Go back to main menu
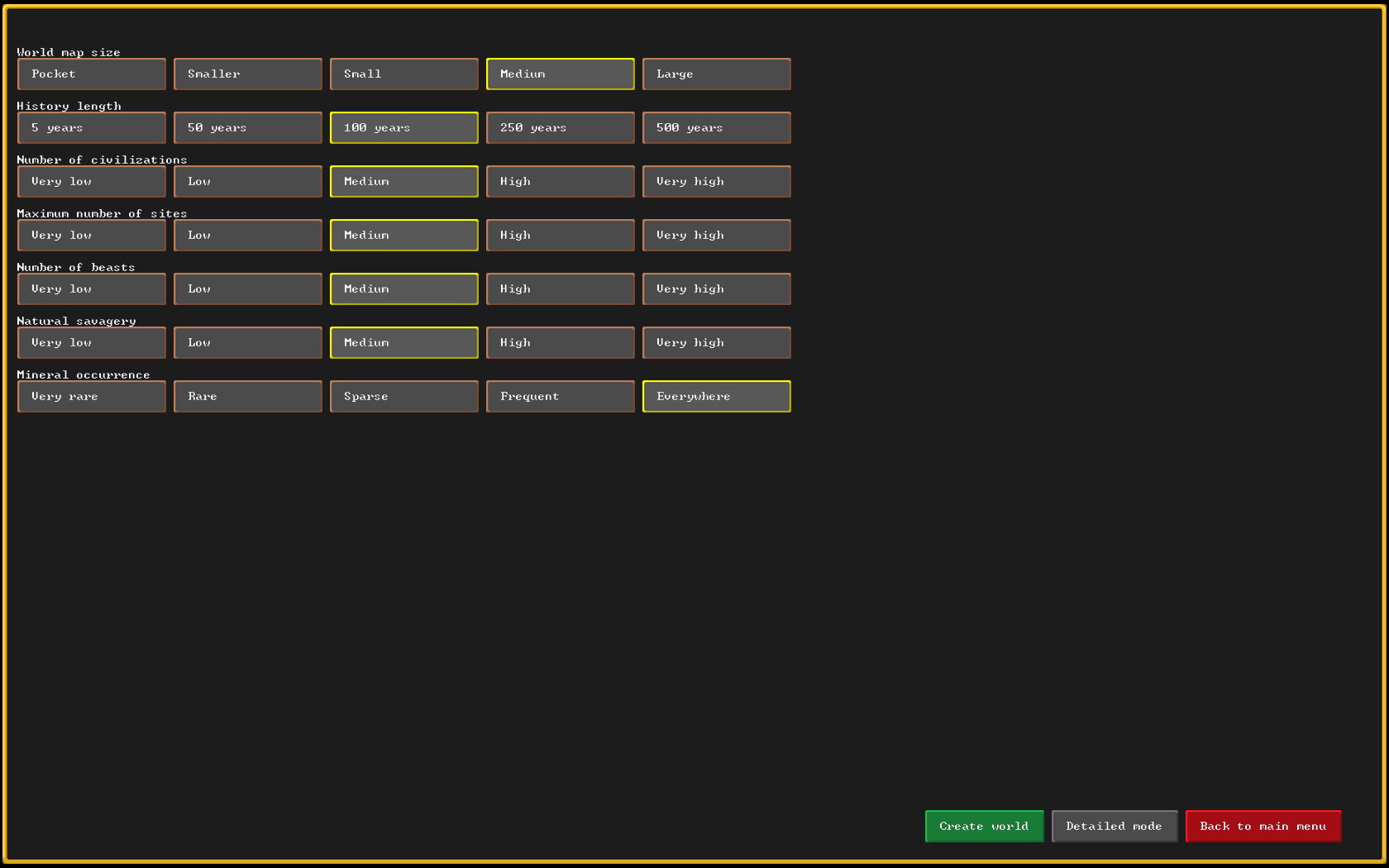1389x868 pixels. (x=1263, y=827)
